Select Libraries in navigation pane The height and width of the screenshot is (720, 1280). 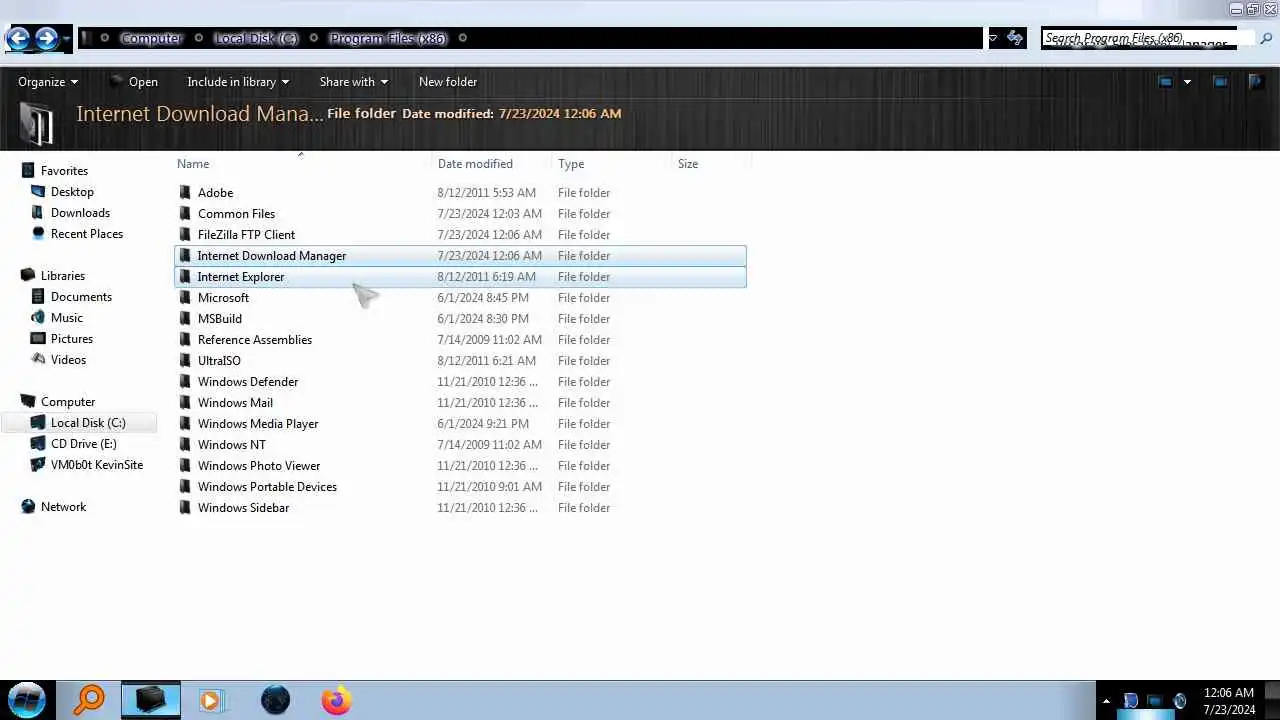[63, 276]
